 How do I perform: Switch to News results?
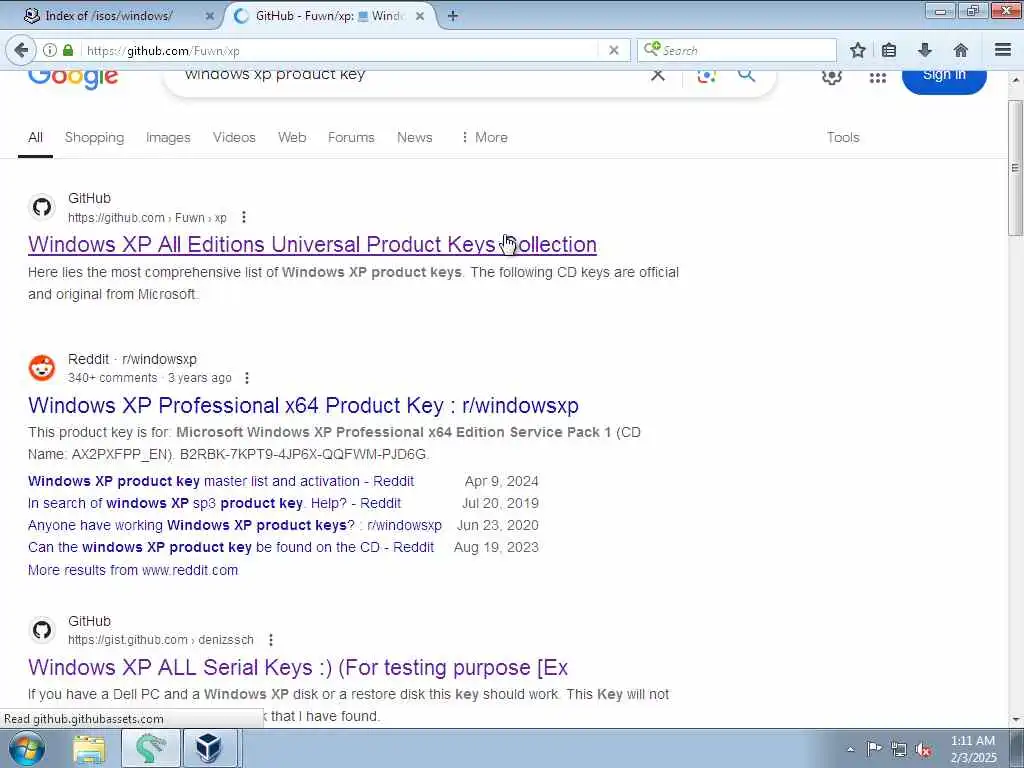click(x=415, y=137)
